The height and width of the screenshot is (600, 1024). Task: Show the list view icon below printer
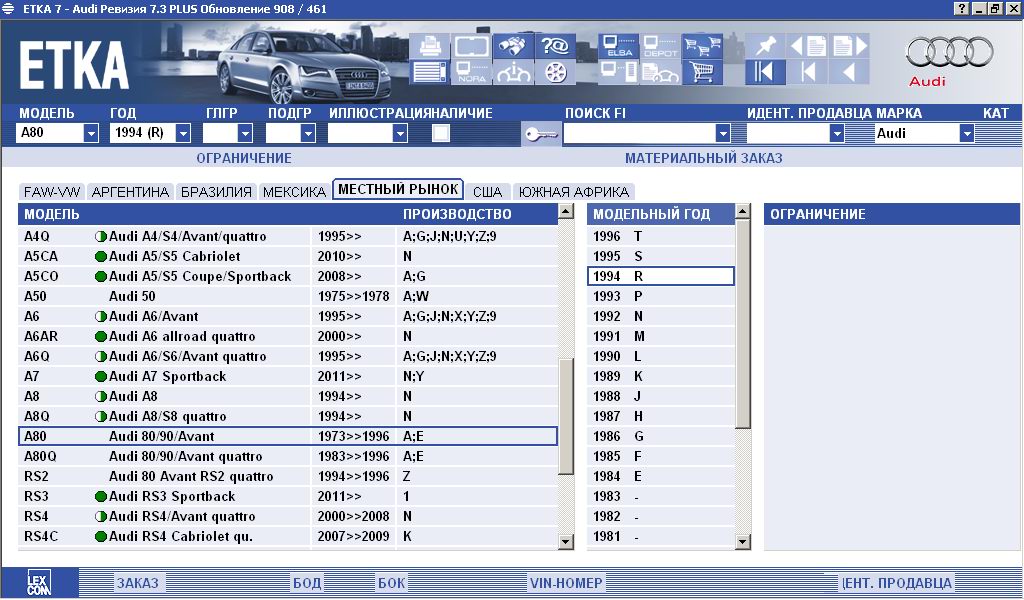point(429,71)
